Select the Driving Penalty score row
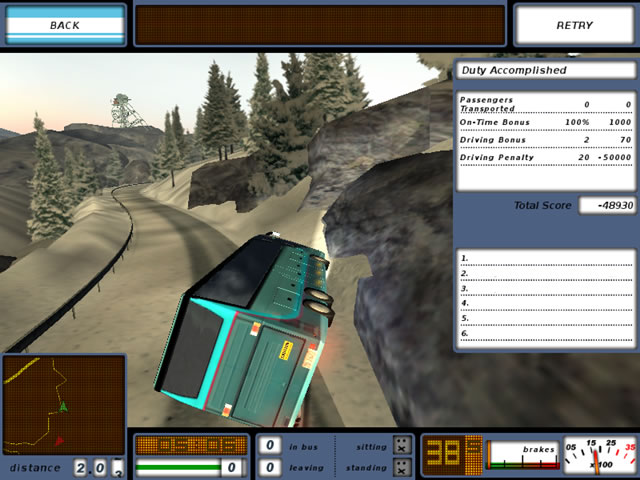 [x=545, y=157]
